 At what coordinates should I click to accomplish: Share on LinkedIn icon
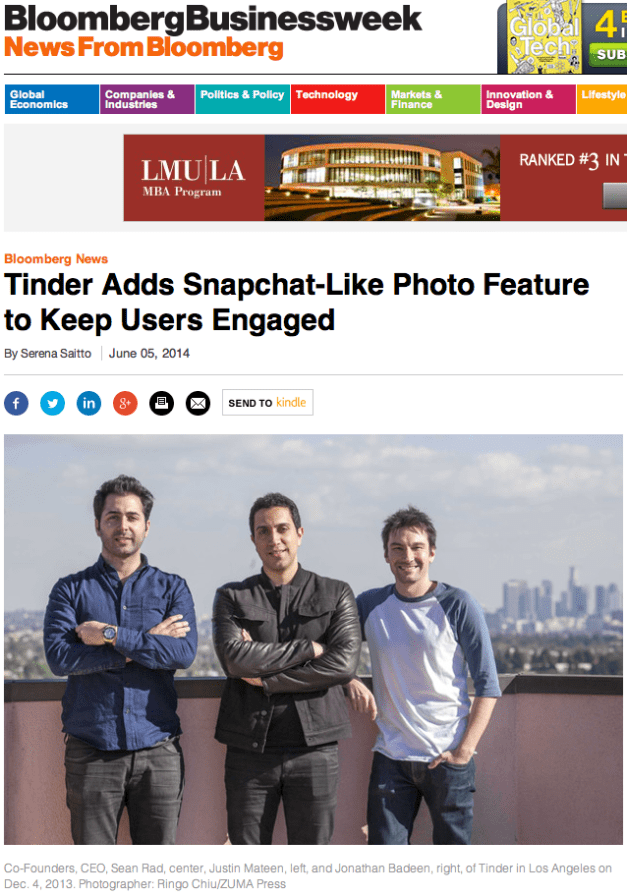[x=89, y=403]
